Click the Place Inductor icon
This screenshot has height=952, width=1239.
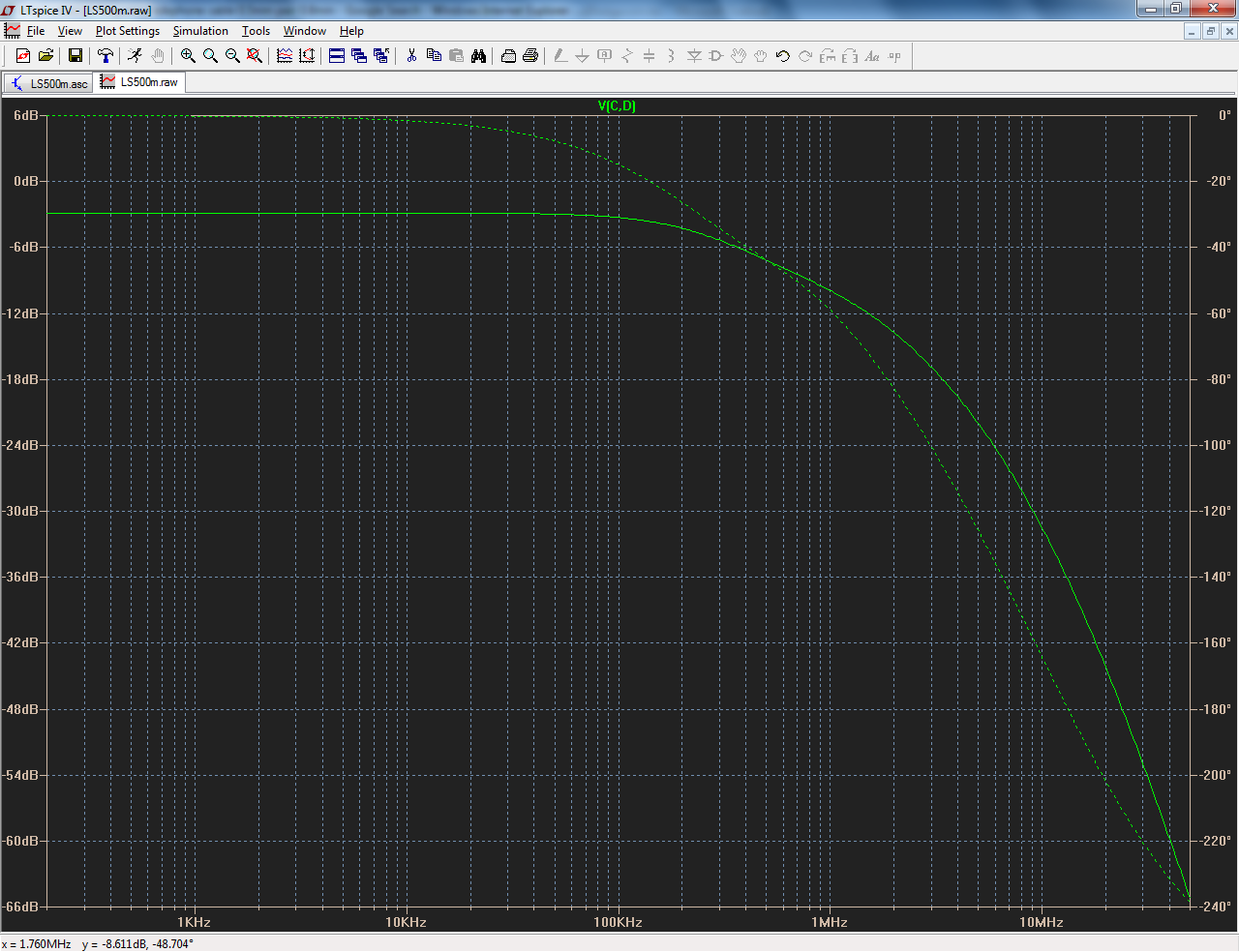coord(672,56)
